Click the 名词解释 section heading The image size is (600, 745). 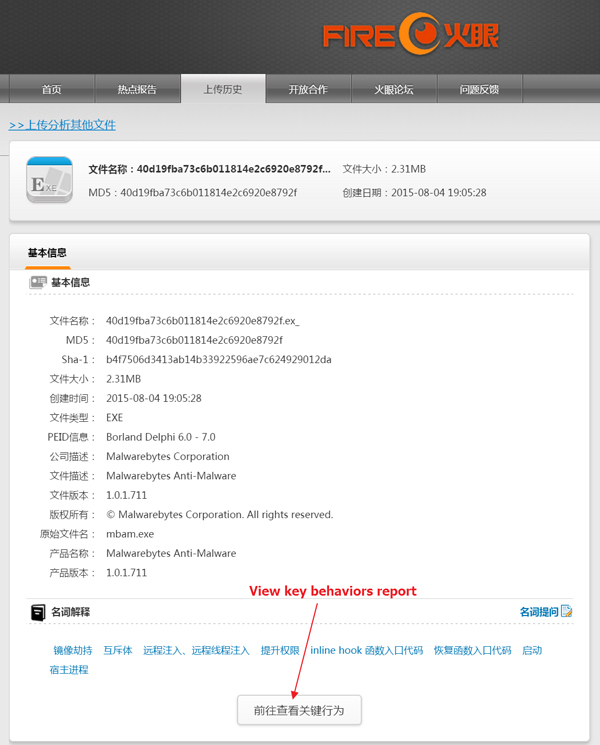pyautogui.click(x=70, y=612)
